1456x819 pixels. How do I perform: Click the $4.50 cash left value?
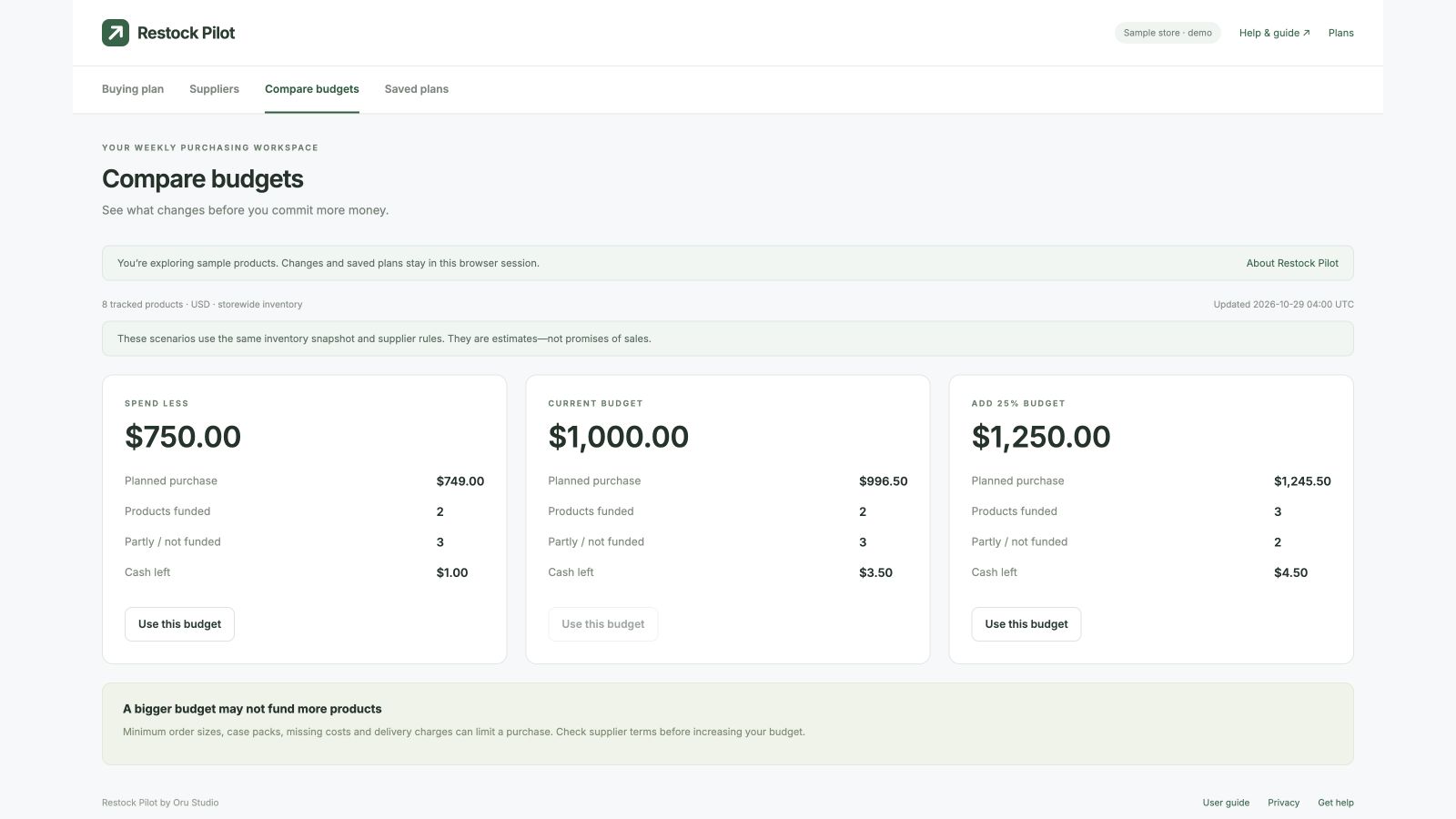(1290, 572)
